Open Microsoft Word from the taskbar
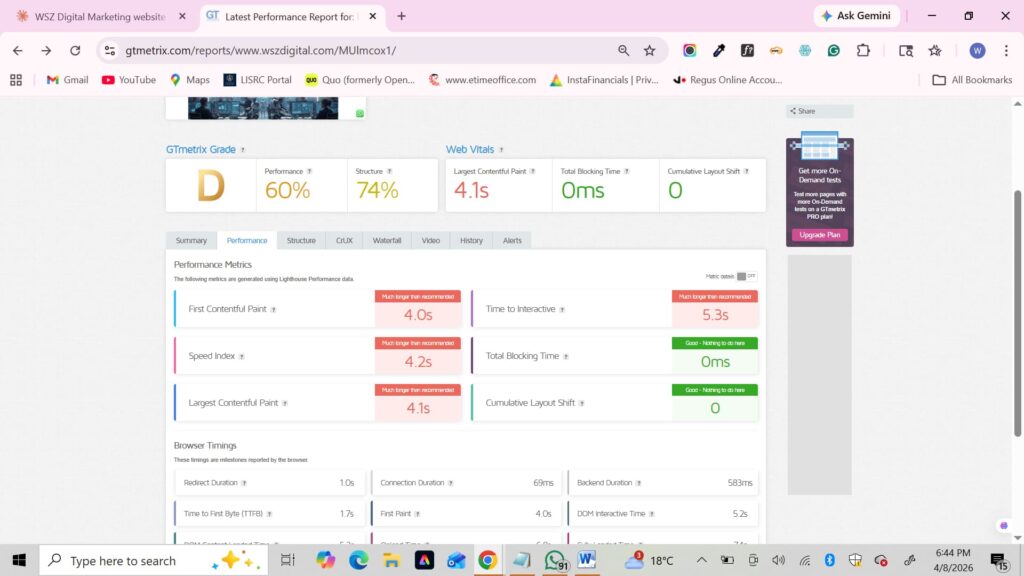 pos(586,560)
